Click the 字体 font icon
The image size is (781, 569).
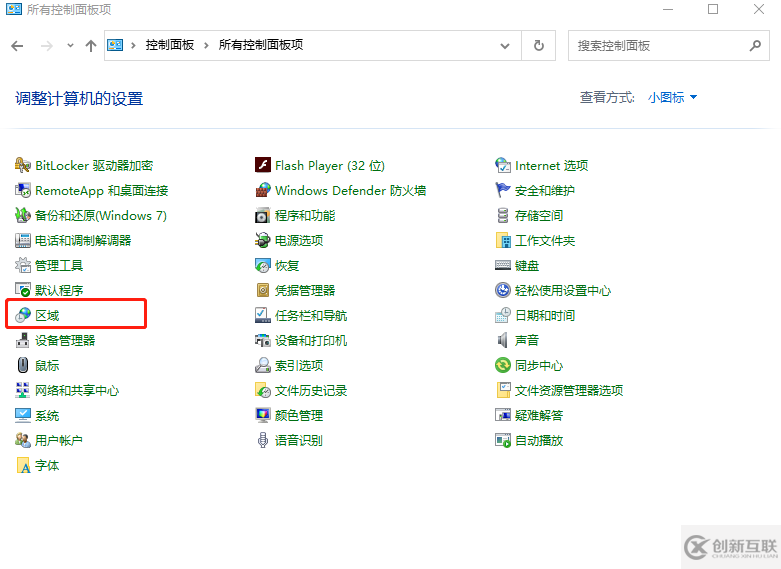[22, 465]
